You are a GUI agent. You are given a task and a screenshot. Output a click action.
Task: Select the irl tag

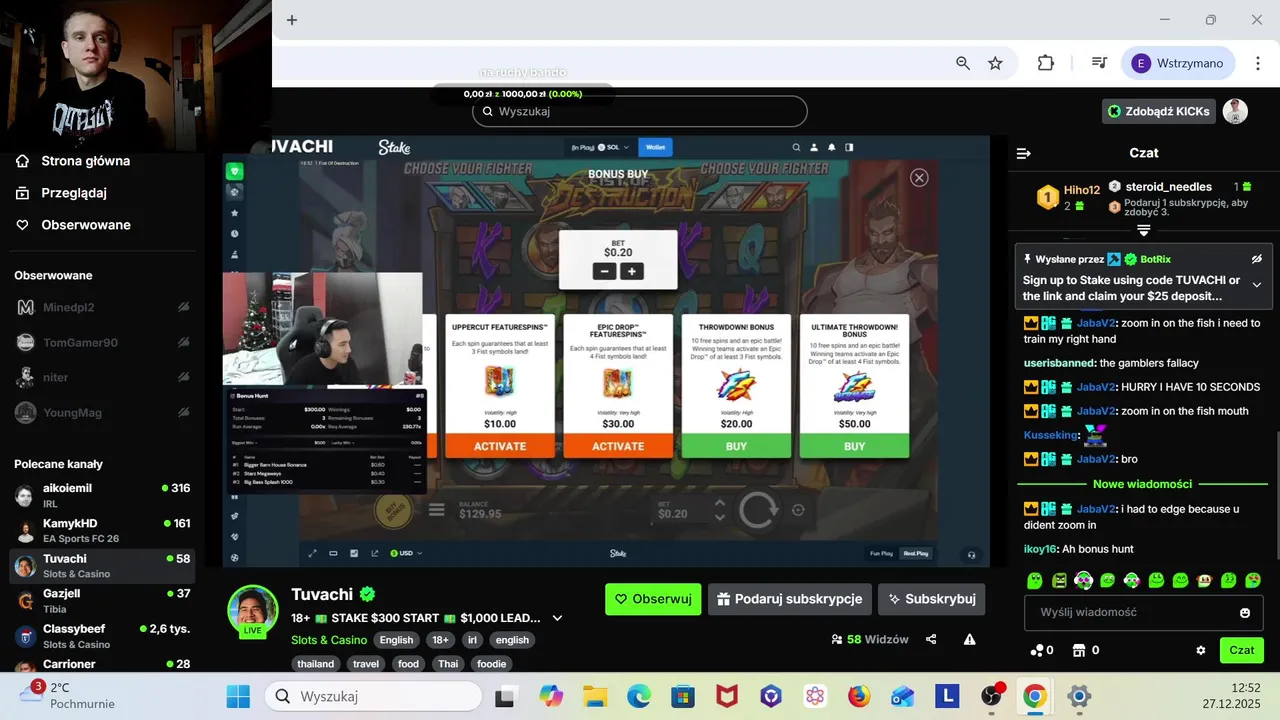pyautogui.click(x=473, y=640)
